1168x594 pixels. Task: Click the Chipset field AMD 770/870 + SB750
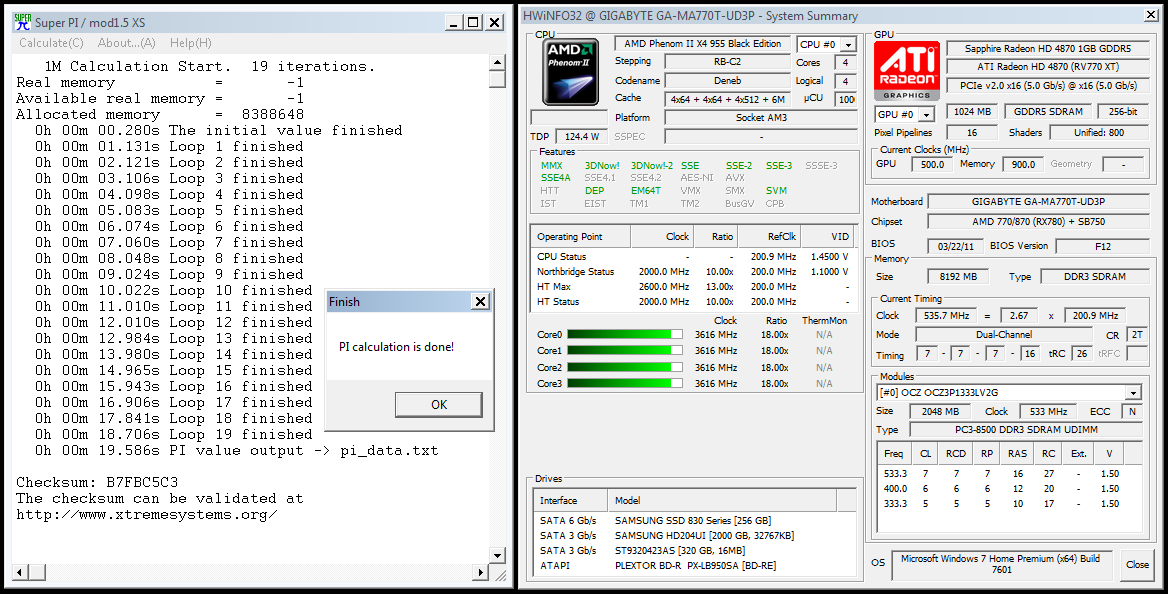pos(1038,221)
